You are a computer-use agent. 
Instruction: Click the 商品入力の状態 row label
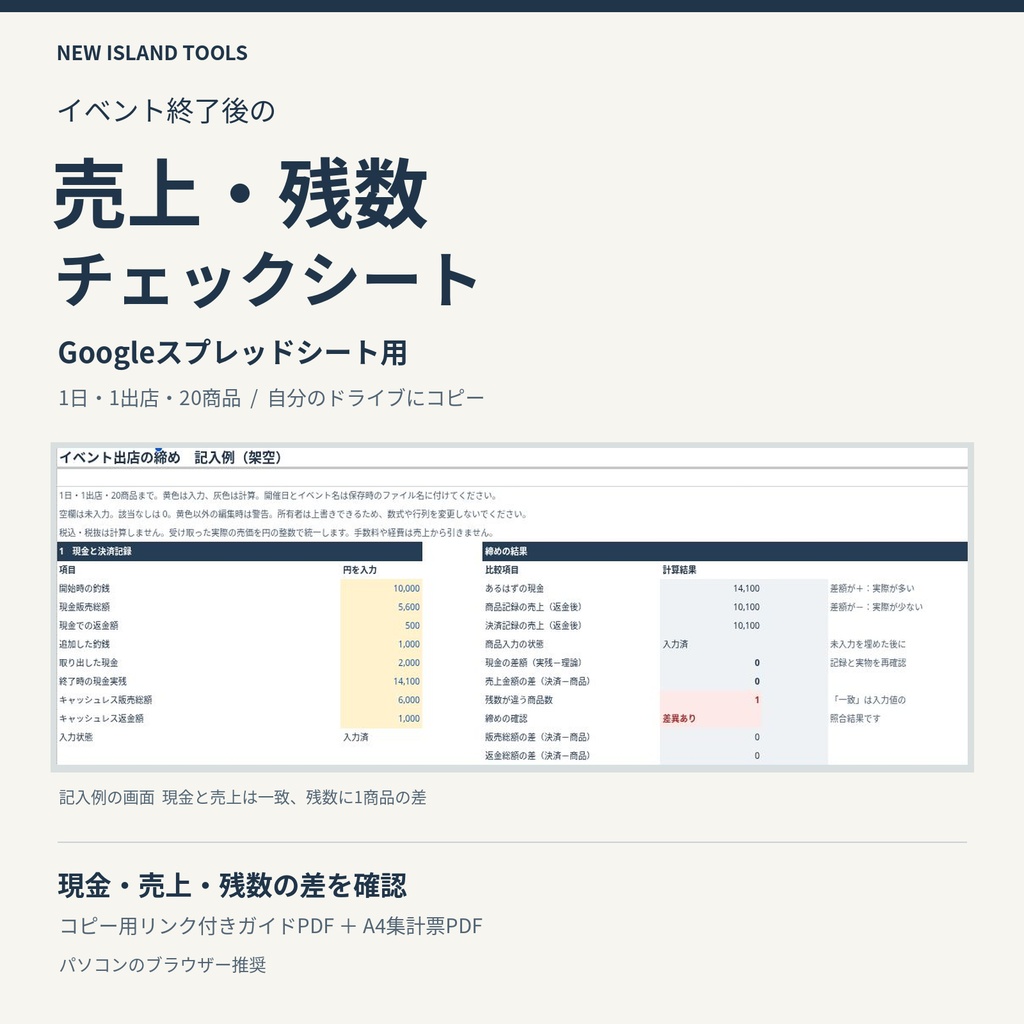(514, 644)
